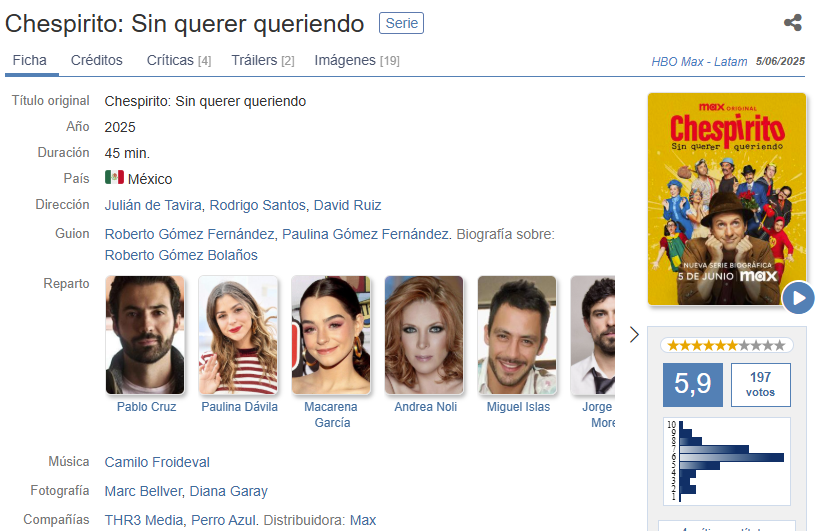Switch to the Ficha tab
The height and width of the screenshot is (531, 821).
pyautogui.click(x=30, y=60)
